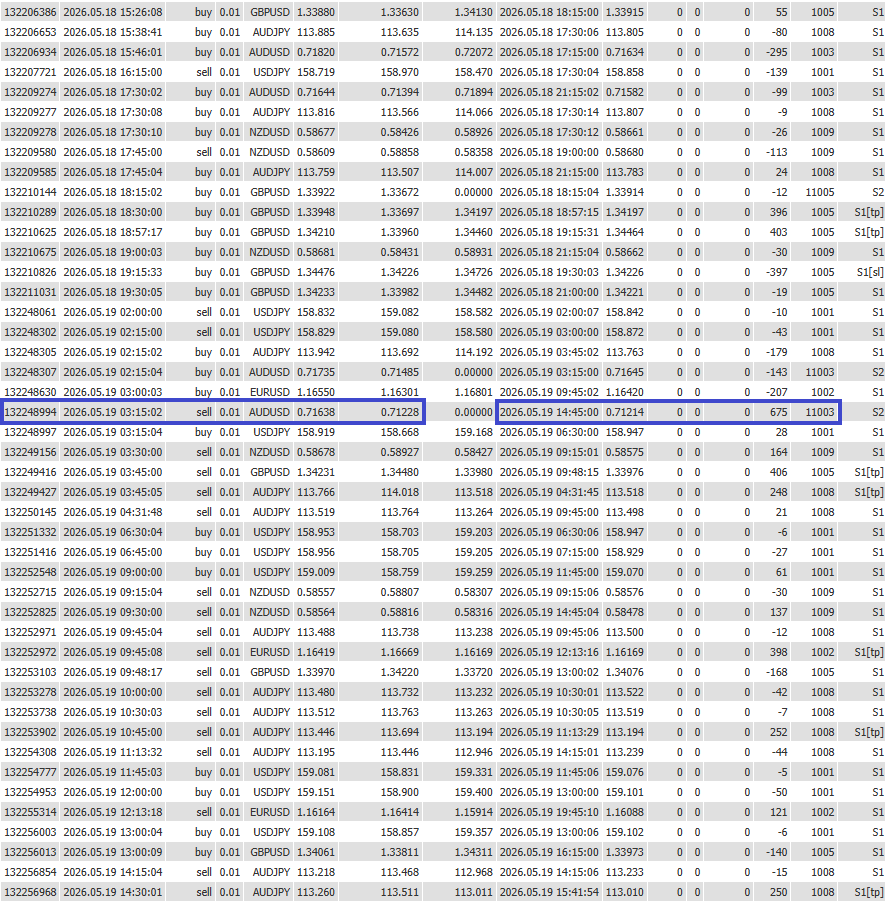
Task: Select stop loss value 113.468
Action: (x=399, y=872)
